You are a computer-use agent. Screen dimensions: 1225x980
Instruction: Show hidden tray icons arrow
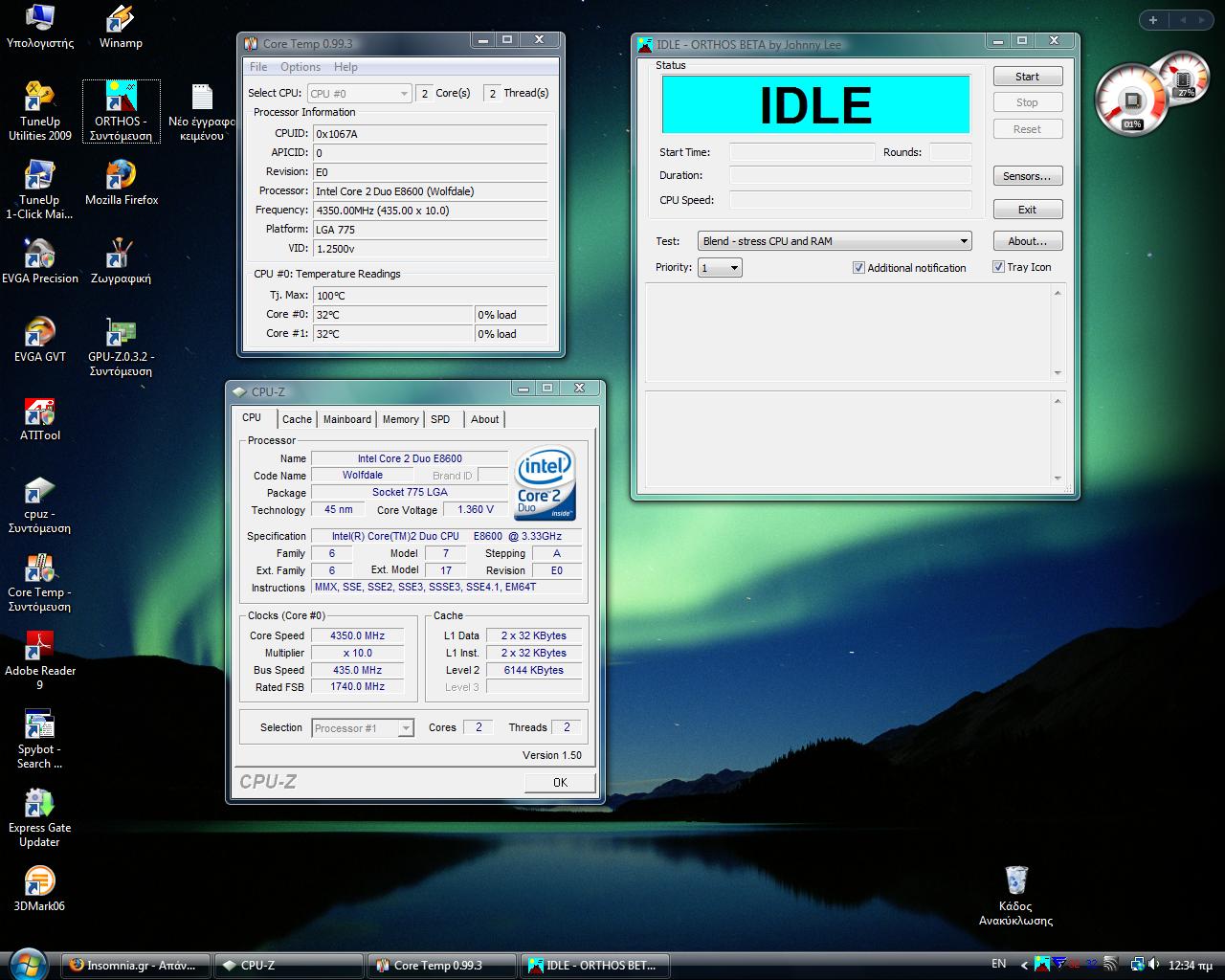click(x=1024, y=965)
